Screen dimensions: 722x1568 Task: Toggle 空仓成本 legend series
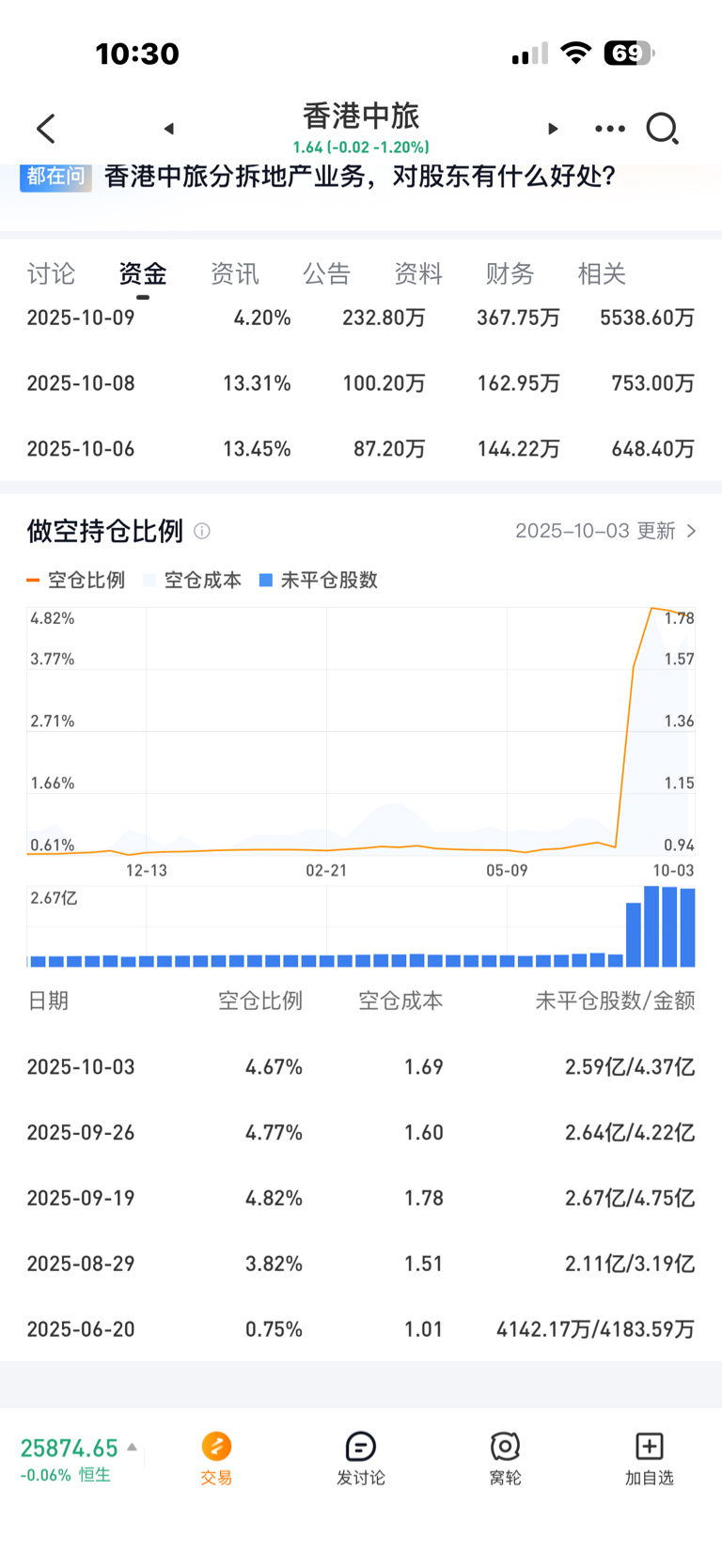(192, 580)
